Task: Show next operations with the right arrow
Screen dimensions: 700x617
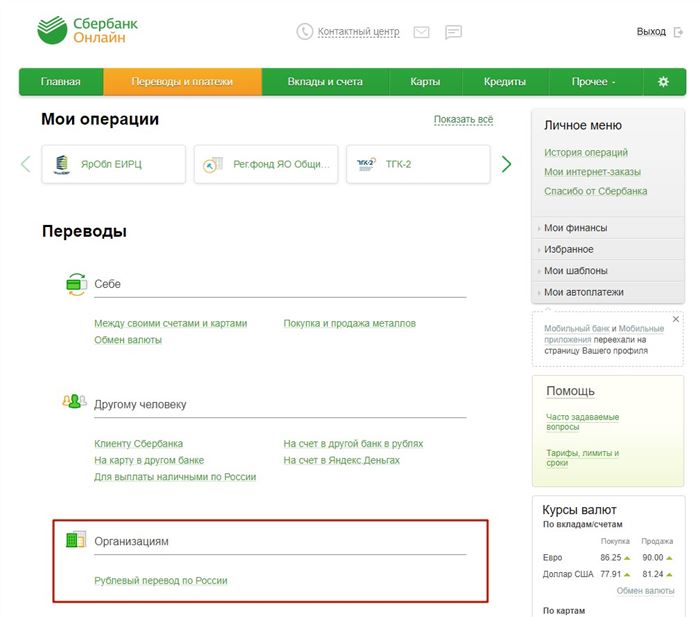Action: tap(506, 164)
